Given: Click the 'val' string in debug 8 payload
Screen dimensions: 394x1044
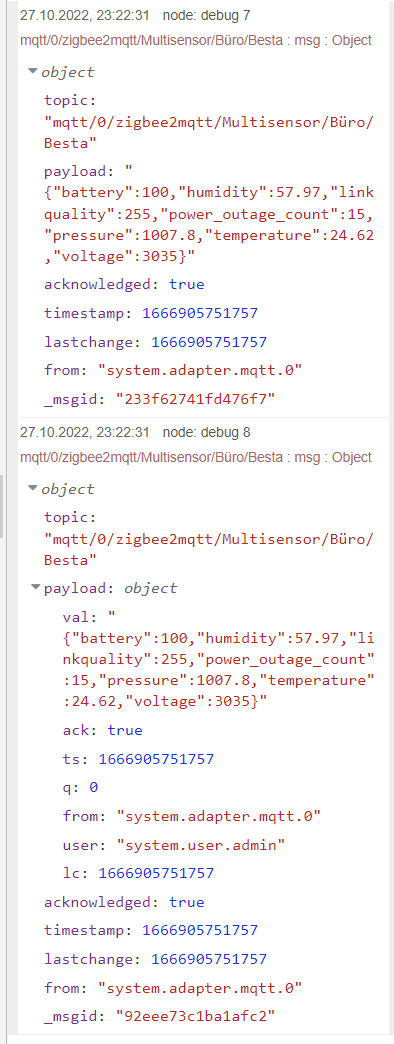Looking at the screenshot, I should tap(218, 659).
